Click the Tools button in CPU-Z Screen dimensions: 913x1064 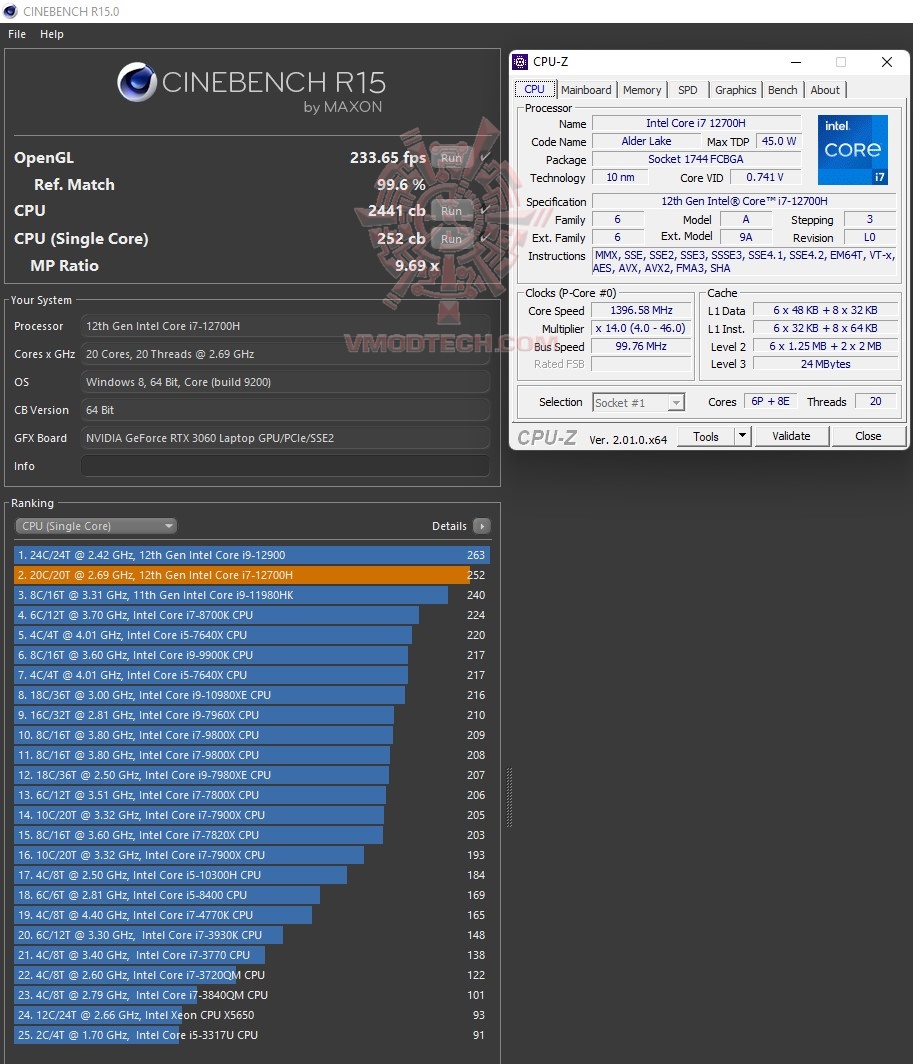click(705, 436)
